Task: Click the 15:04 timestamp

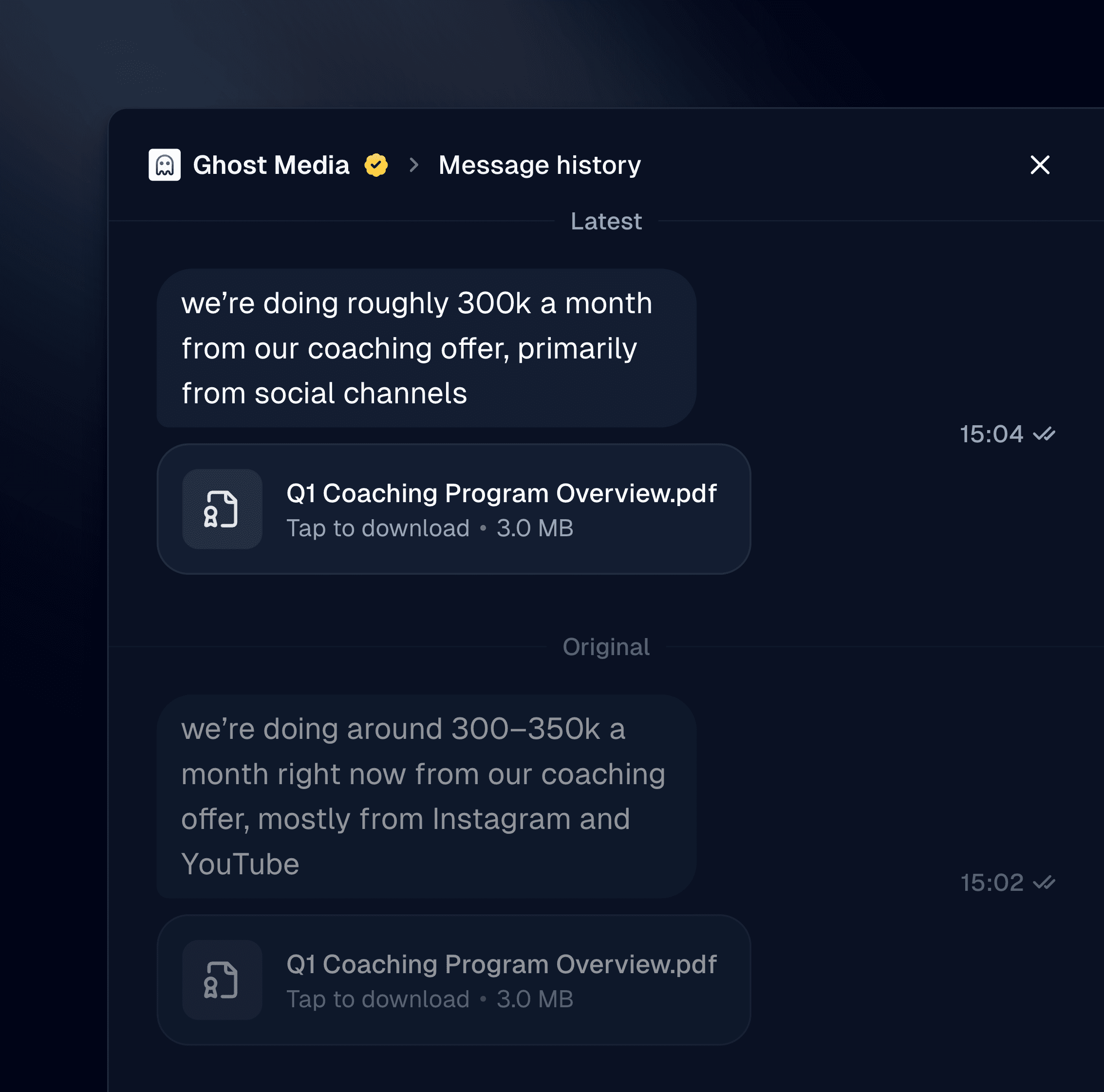Action: point(992,434)
